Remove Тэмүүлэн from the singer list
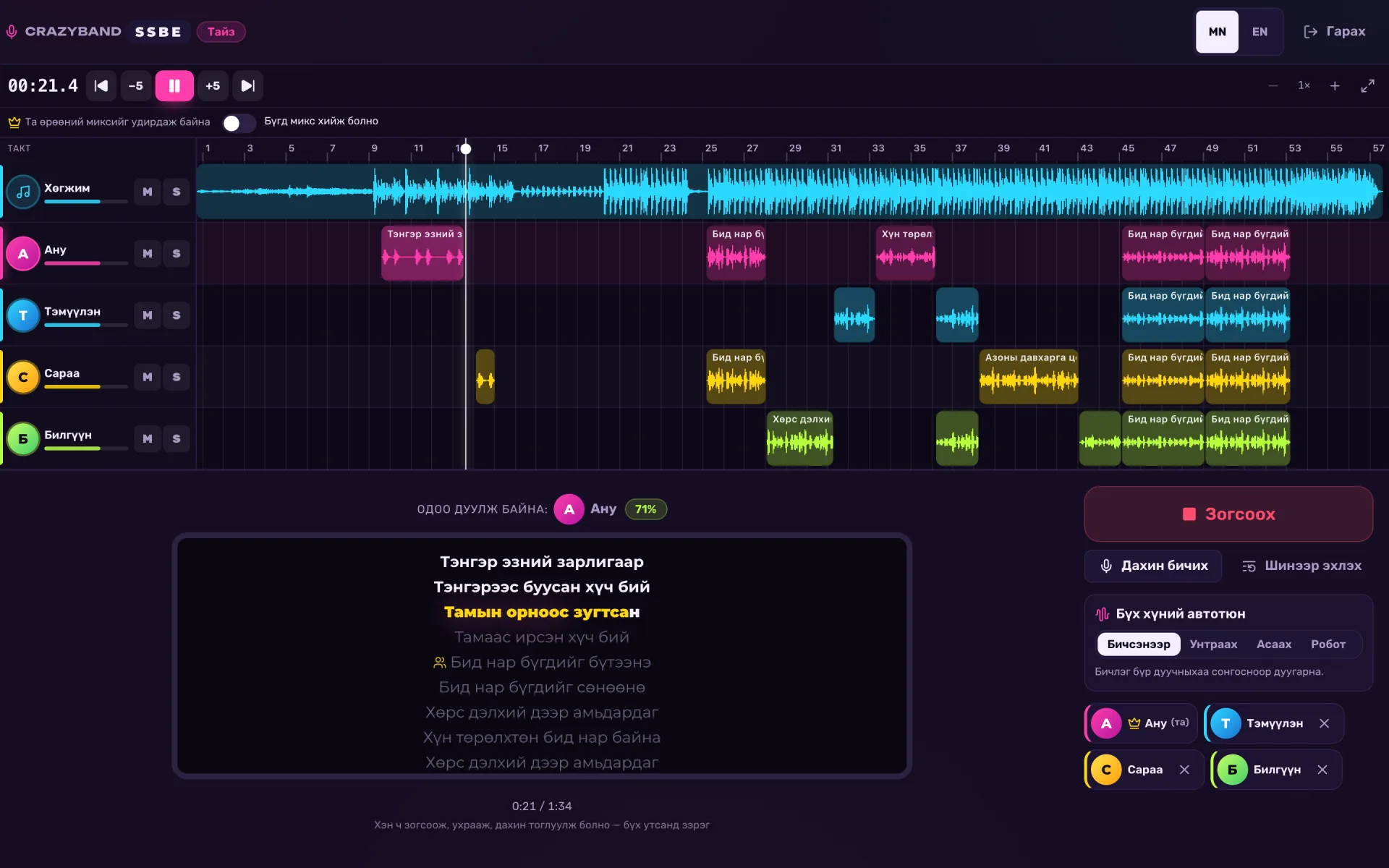1389x868 pixels. click(x=1324, y=723)
